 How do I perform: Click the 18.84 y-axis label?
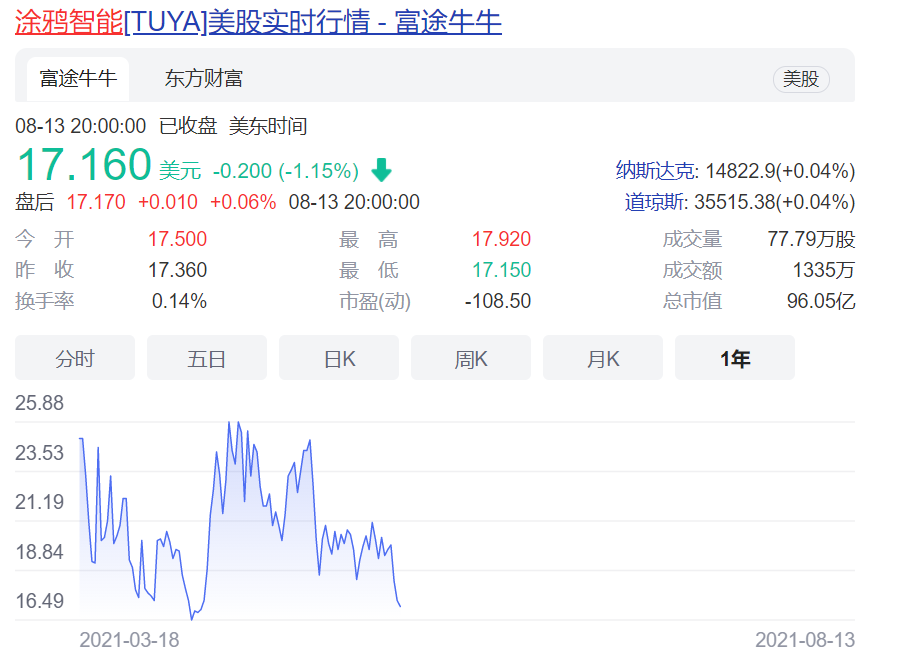[39, 552]
